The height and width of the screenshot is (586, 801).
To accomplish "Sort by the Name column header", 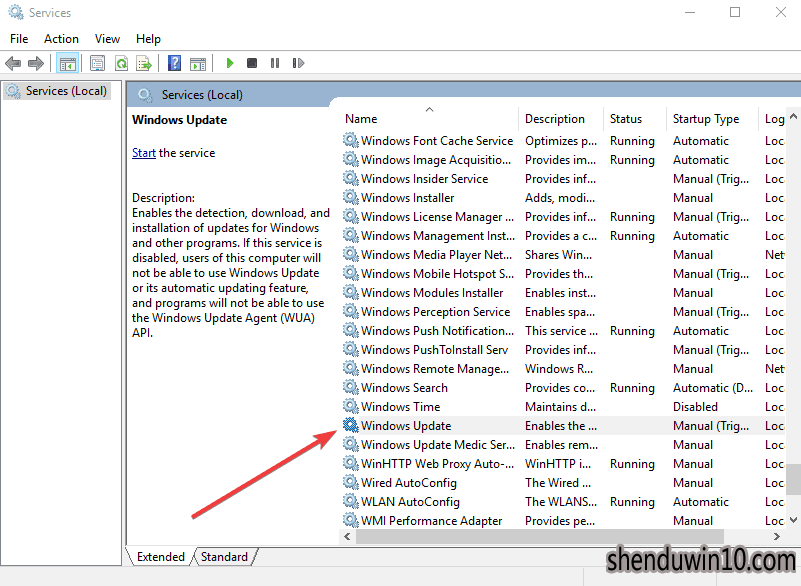I will pyautogui.click(x=429, y=119).
